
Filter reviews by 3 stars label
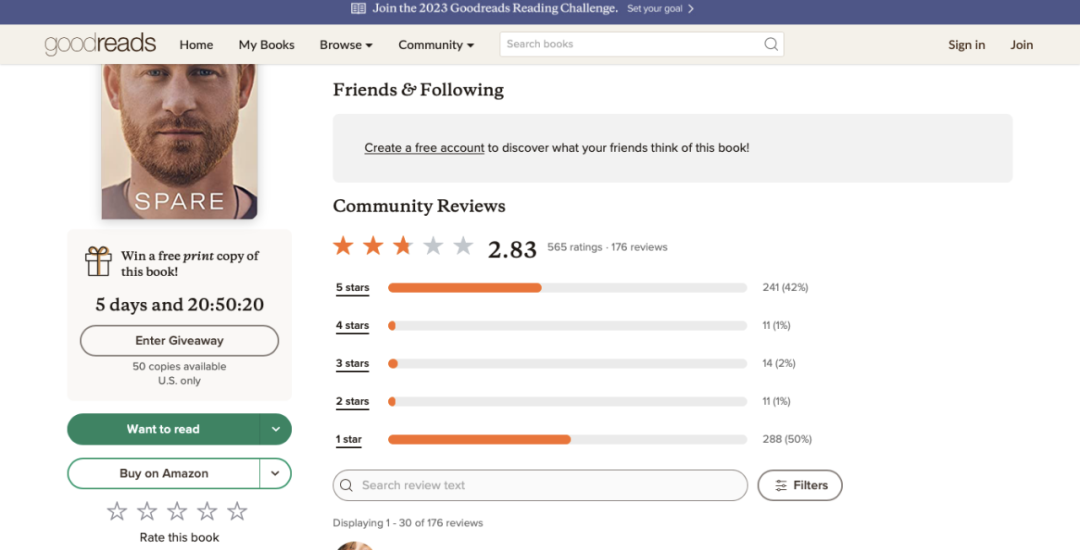tap(352, 363)
